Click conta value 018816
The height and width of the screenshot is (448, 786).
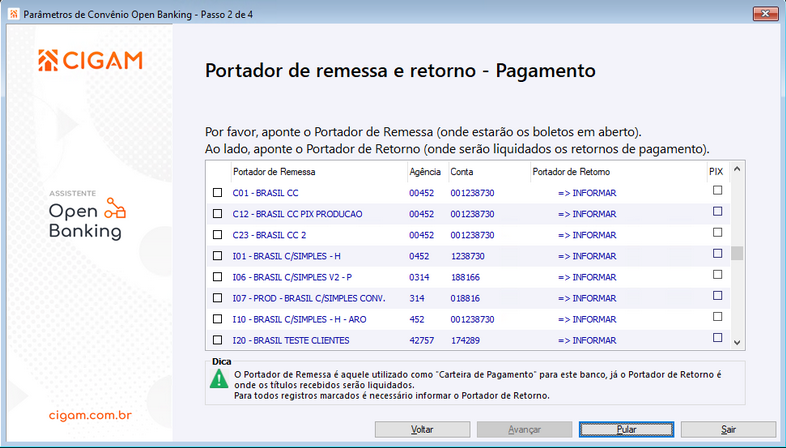(465, 298)
